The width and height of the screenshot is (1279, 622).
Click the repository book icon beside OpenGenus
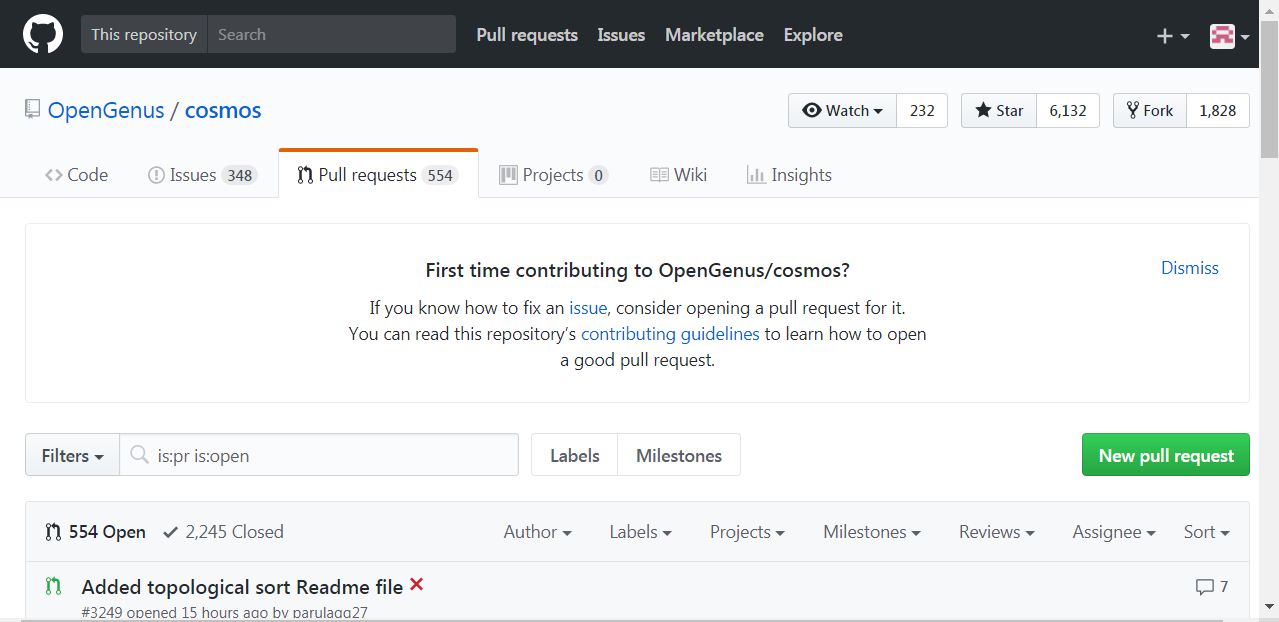click(x=33, y=109)
